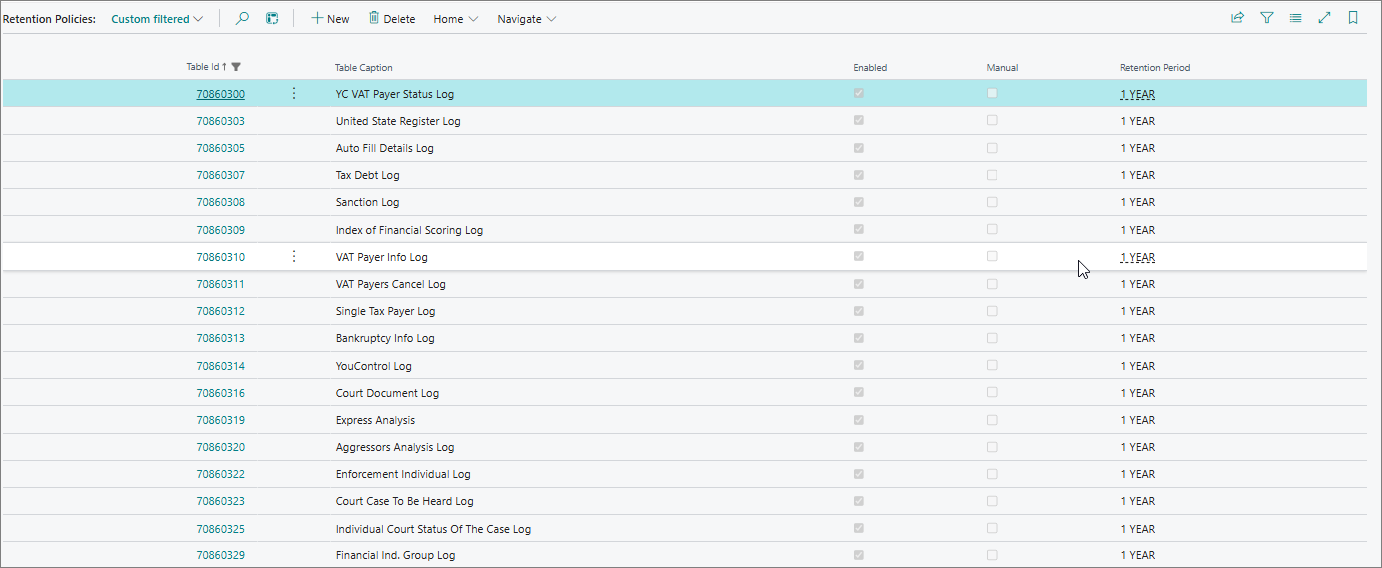Open Table Id link 70860300

coord(220,94)
